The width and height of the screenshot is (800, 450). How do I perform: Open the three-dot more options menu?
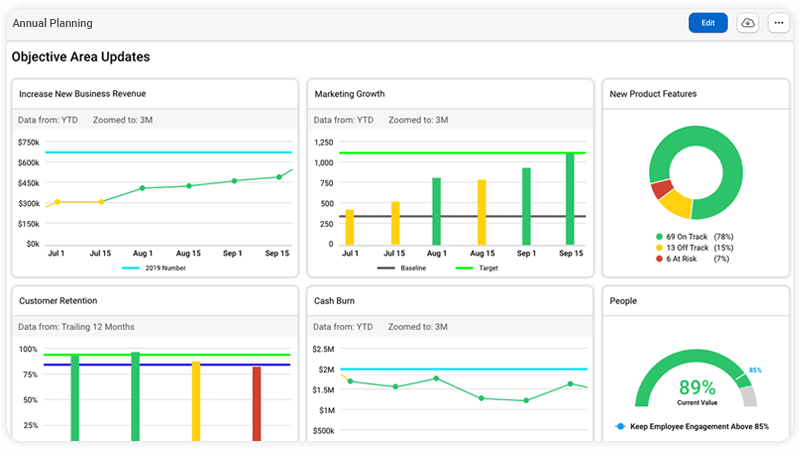(779, 23)
